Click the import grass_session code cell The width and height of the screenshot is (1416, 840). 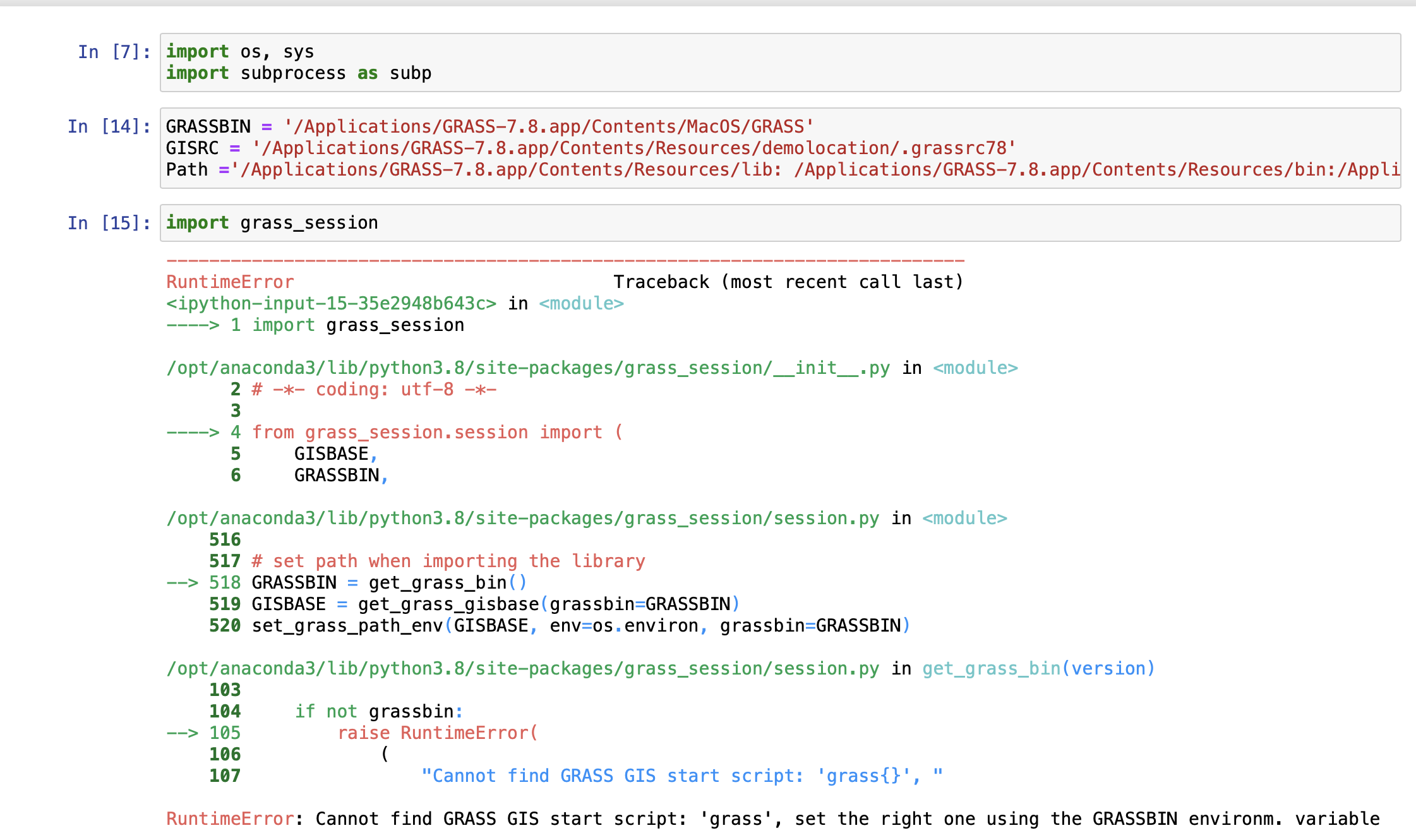click(780, 223)
